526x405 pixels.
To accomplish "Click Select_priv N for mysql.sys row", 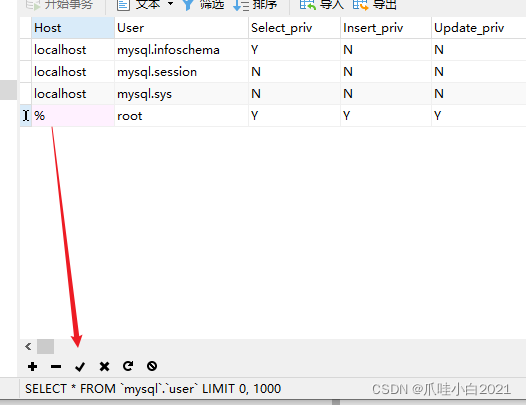I will tap(295, 94).
